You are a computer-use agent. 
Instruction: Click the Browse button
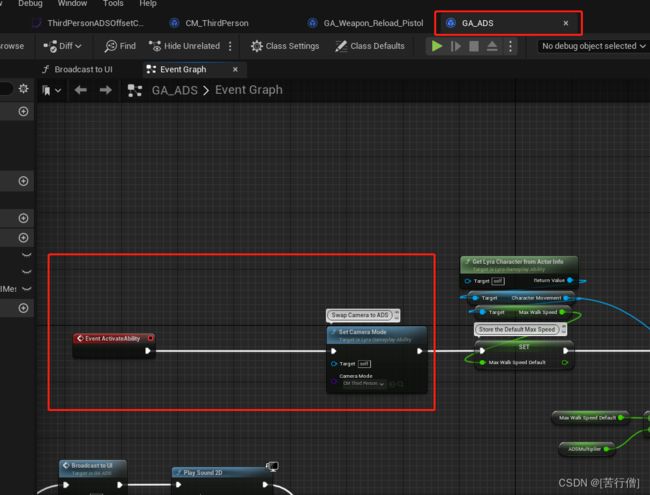point(12,46)
